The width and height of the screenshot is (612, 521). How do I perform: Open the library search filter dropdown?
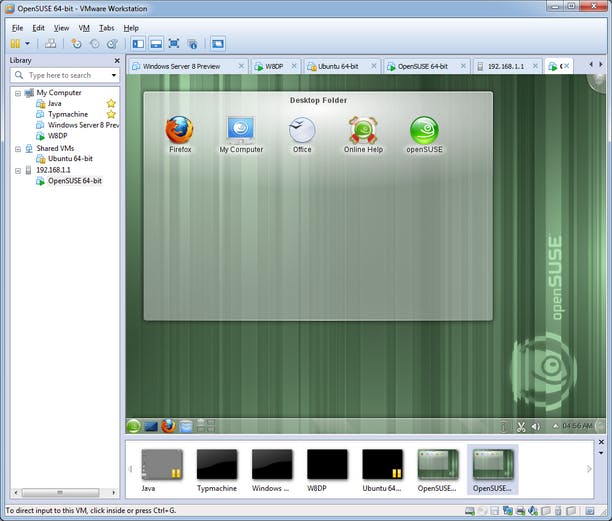tap(114, 75)
